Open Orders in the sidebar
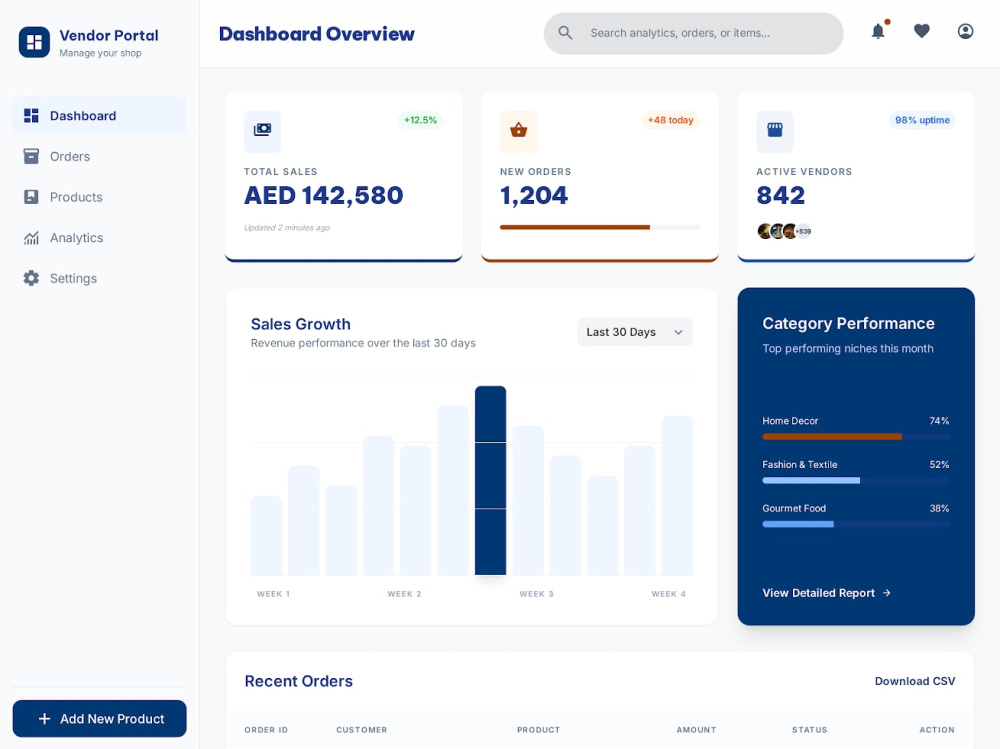Image resolution: width=1000 pixels, height=749 pixels. (x=99, y=156)
